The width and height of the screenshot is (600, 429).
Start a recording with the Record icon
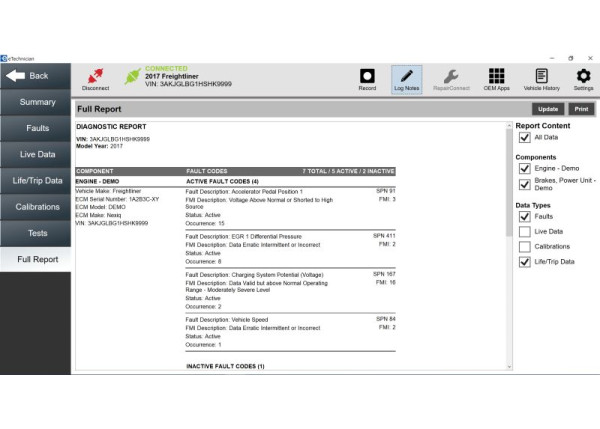coord(367,78)
